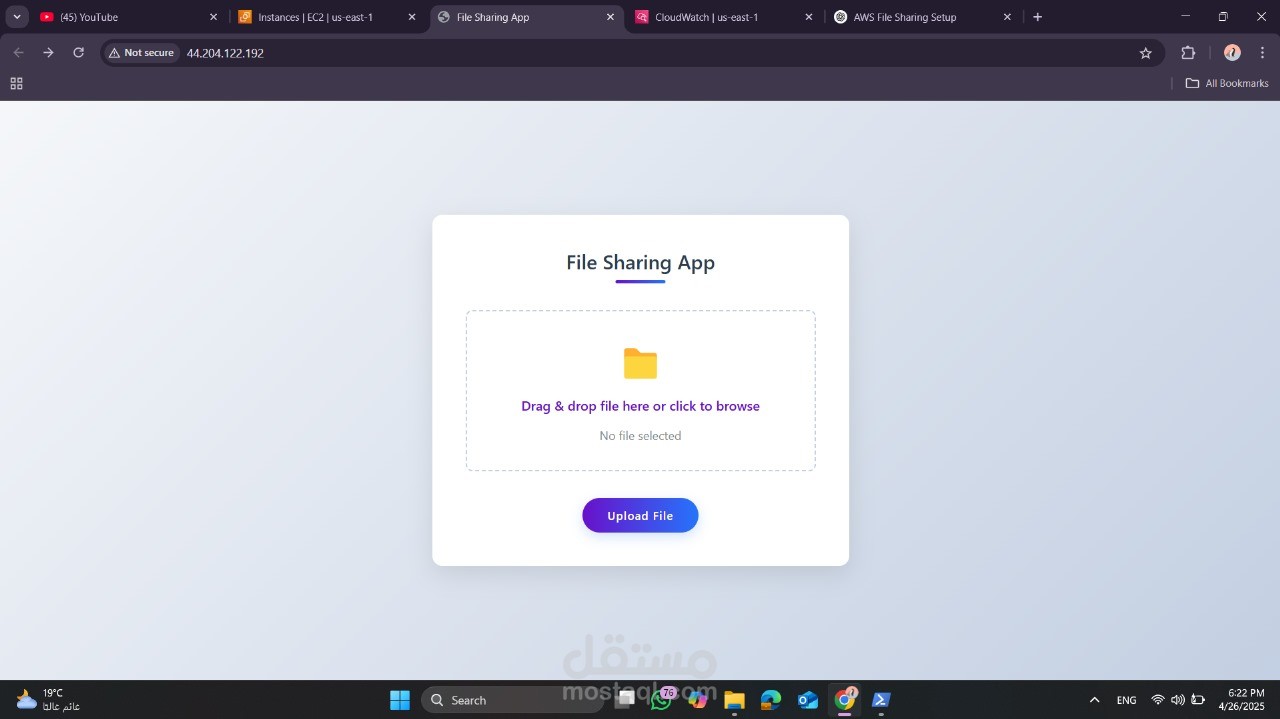
Task: Close the File Sharing App tab
Action: pos(611,17)
